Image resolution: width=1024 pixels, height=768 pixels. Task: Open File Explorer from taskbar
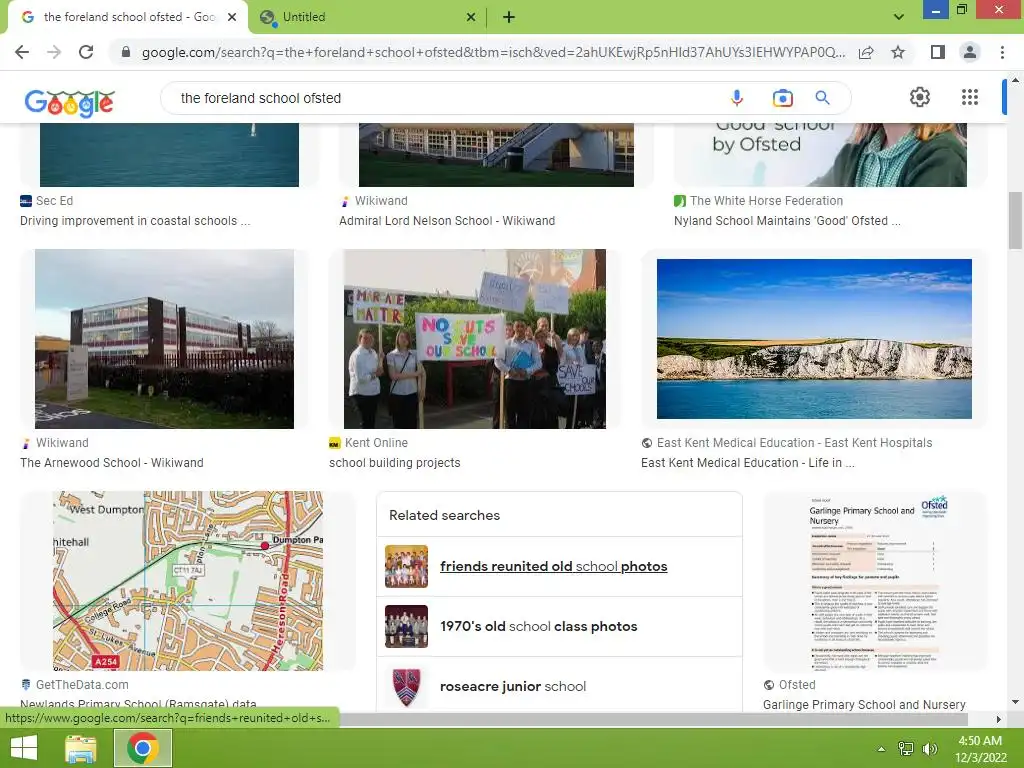(81, 748)
